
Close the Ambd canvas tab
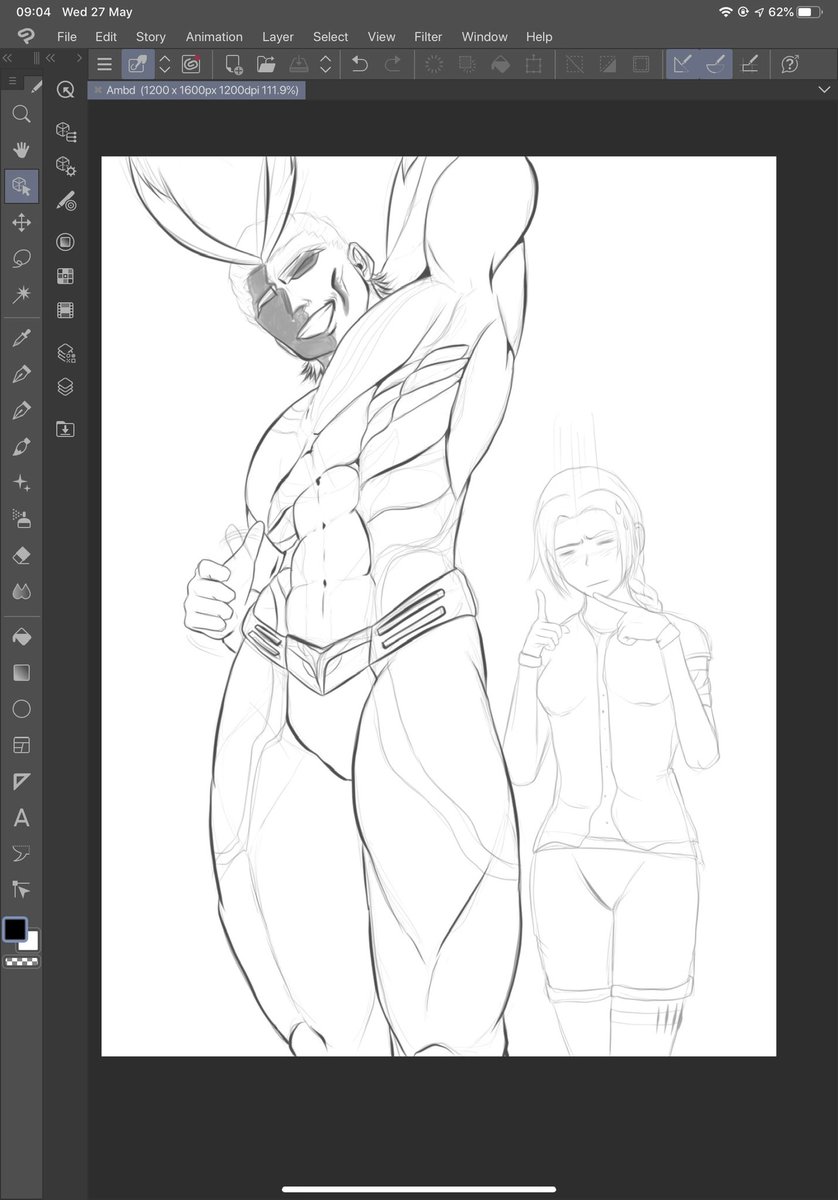click(97, 90)
